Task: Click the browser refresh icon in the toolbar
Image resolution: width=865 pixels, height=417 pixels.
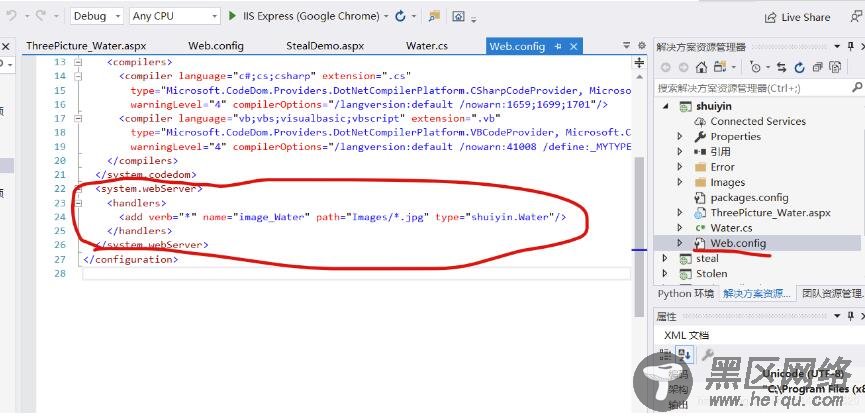Action: [x=401, y=17]
